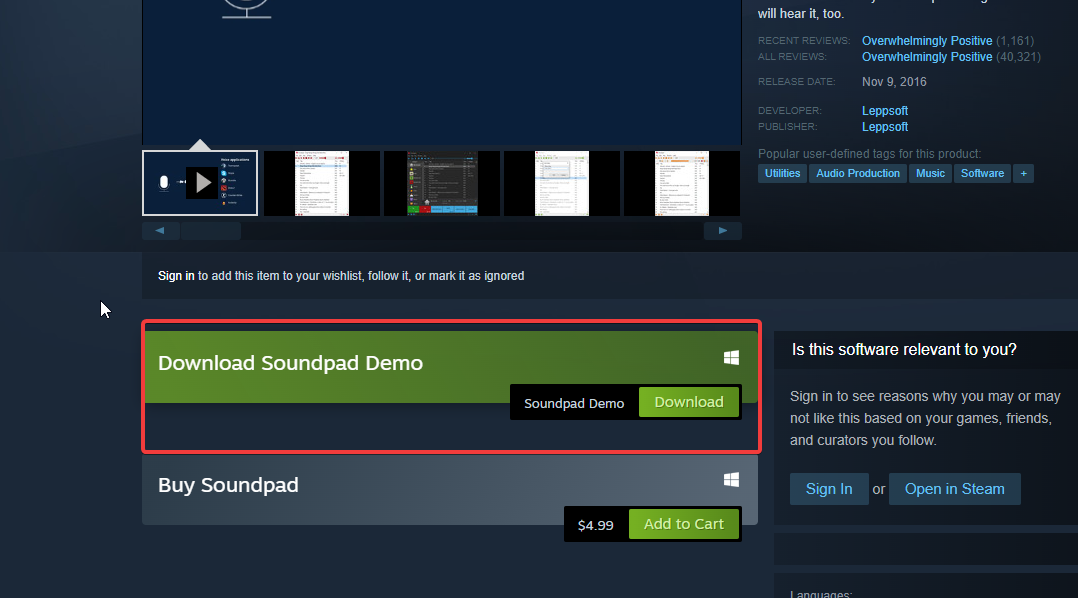Click the Buy Soundpad heading
The image size is (1078, 598).
pyautogui.click(x=228, y=485)
